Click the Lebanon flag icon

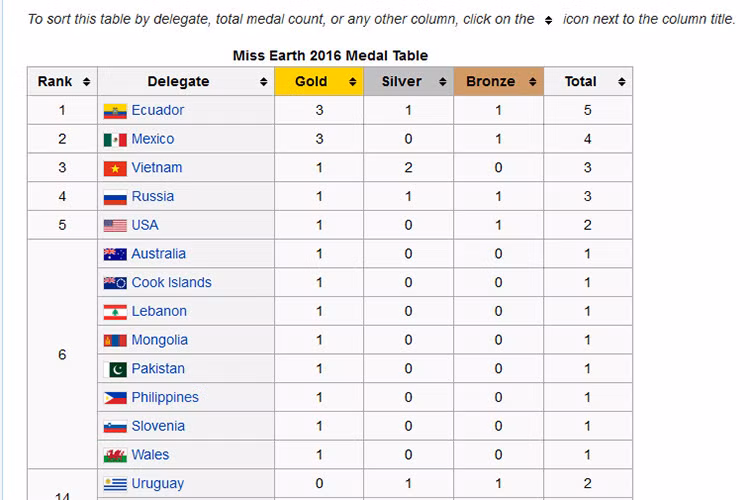click(115, 312)
